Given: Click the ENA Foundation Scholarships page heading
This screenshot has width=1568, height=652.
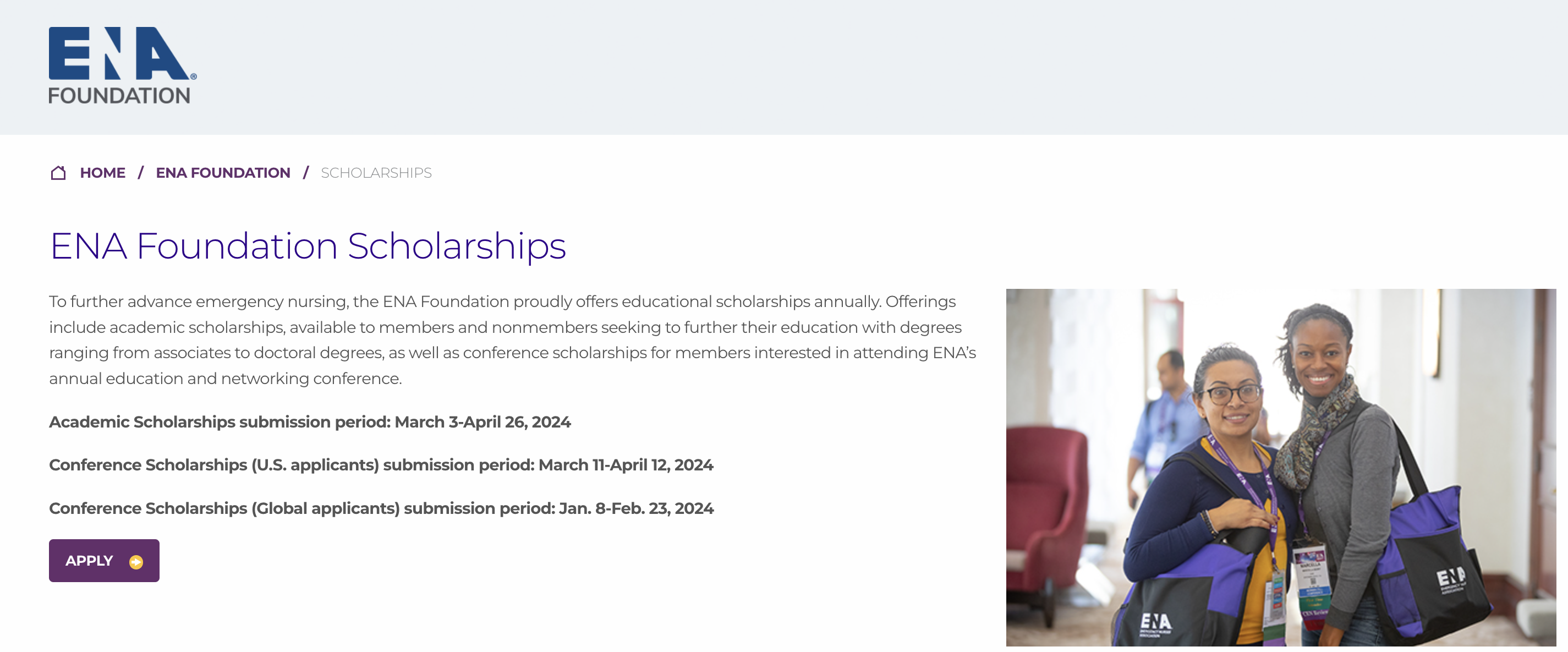Looking at the screenshot, I should coord(307,245).
